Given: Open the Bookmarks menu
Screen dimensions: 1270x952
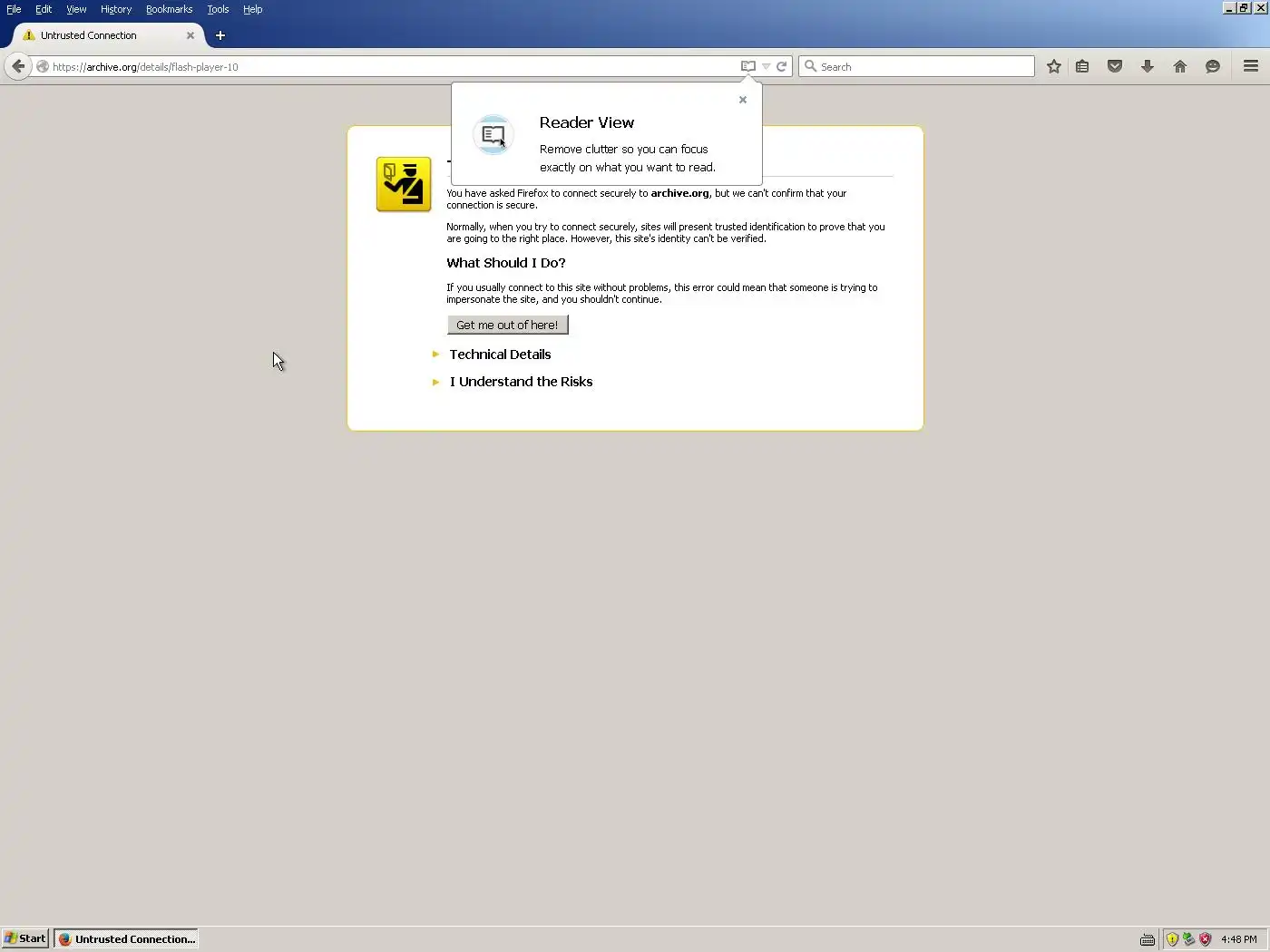Looking at the screenshot, I should tap(169, 9).
